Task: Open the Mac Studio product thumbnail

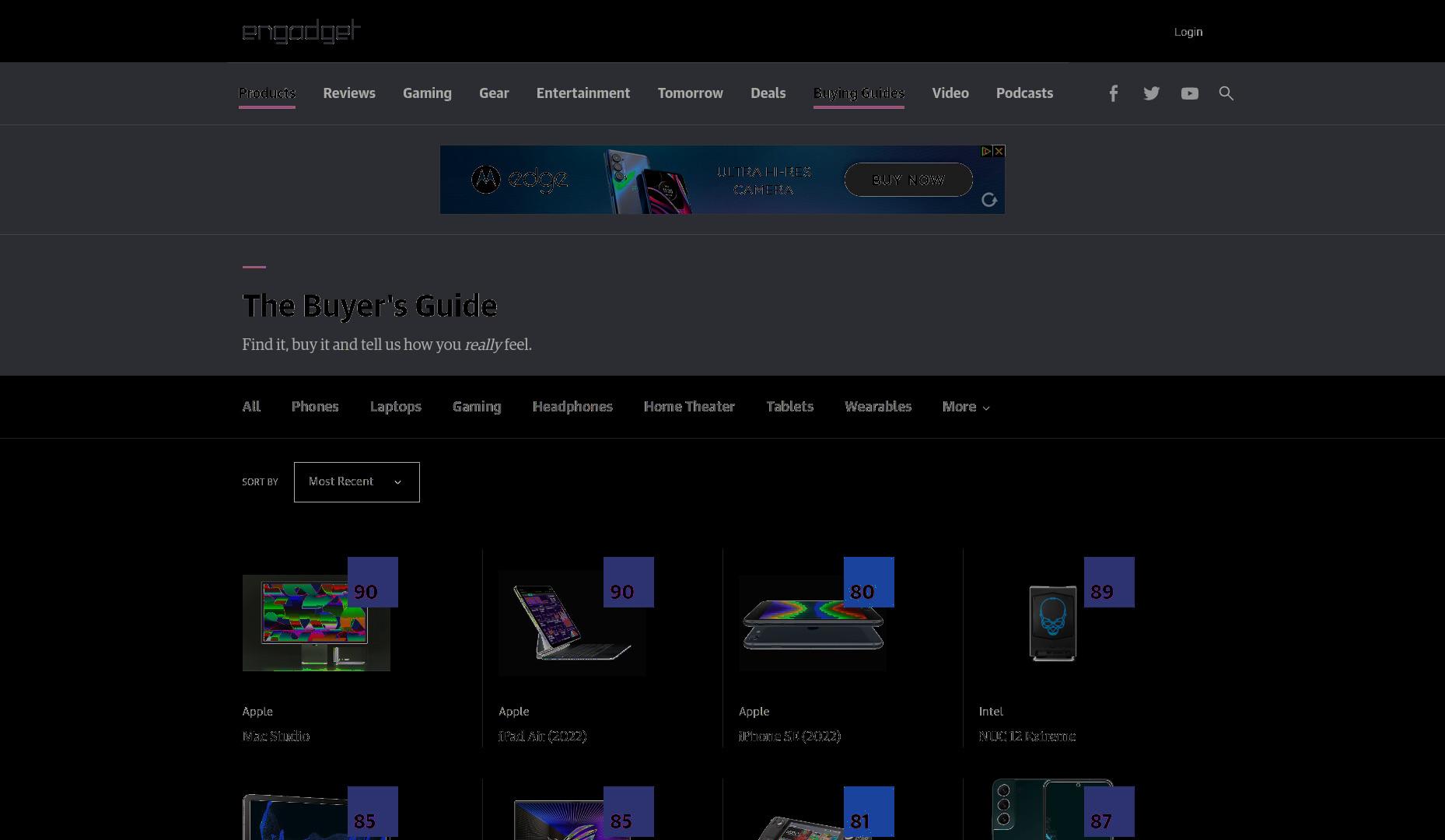Action: coord(317,623)
